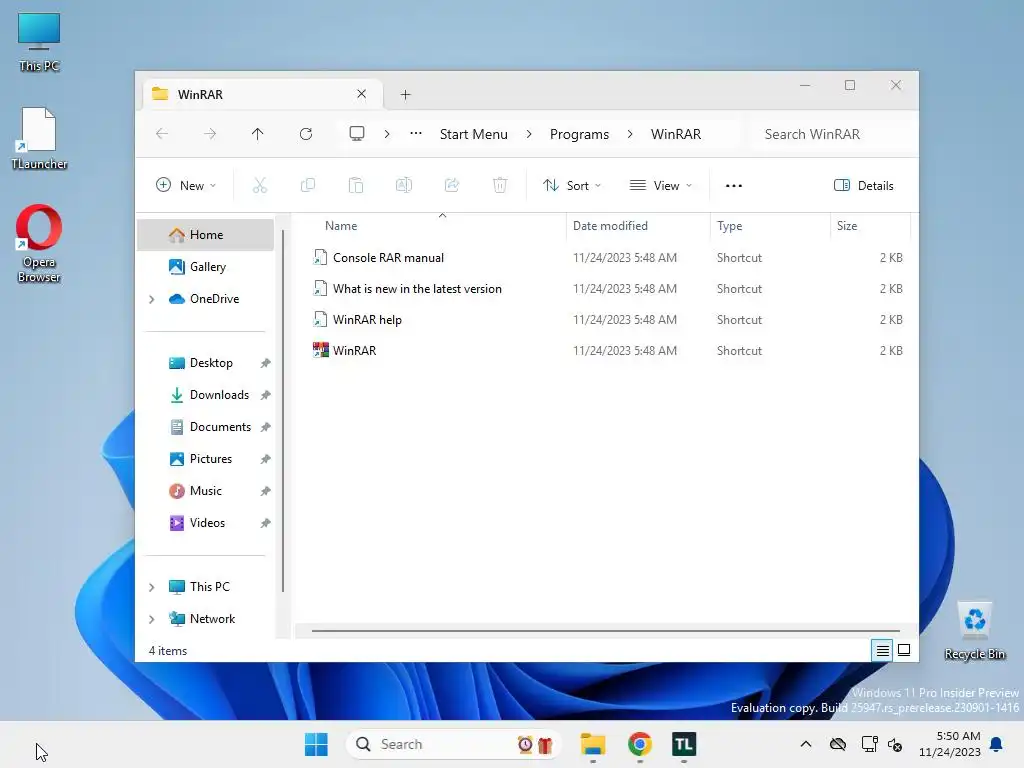This screenshot has height=768, width=1024.
Task: Open the TLauncher taskbar icon
Action: pos(684,744)
